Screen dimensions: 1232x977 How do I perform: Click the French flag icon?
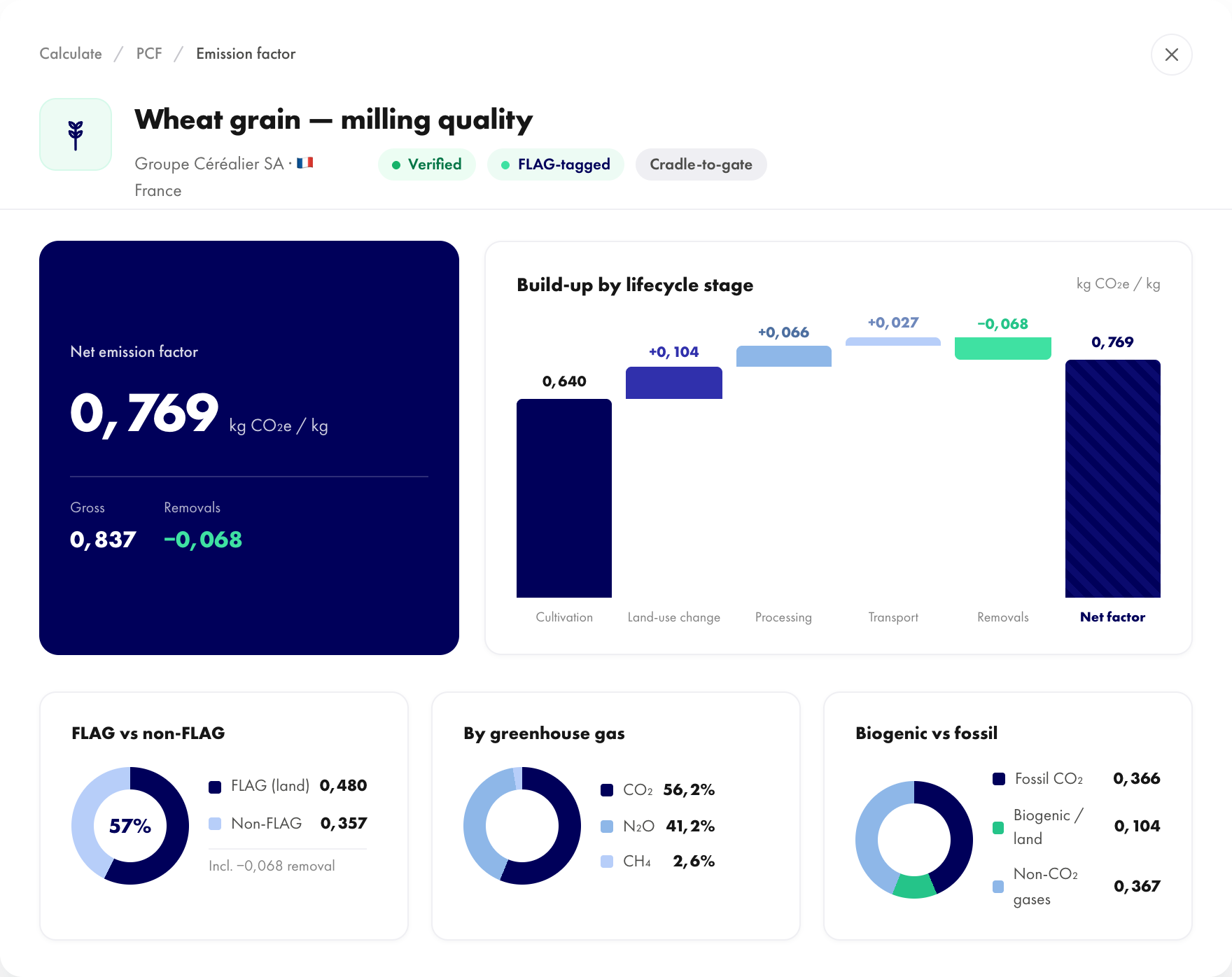click(x=304, y=163)
